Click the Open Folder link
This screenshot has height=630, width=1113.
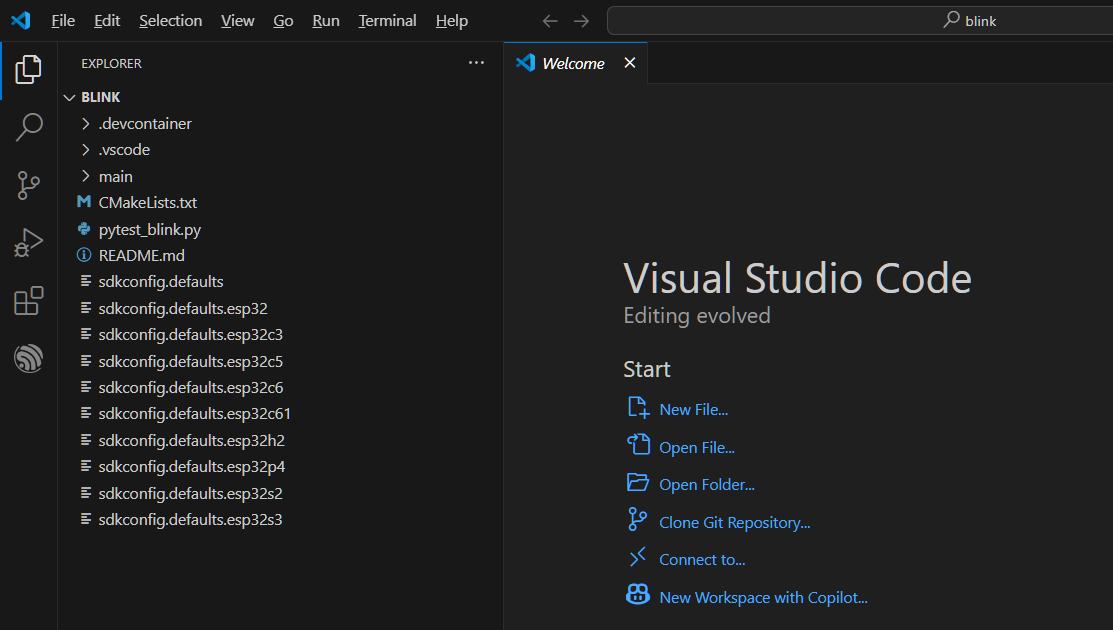tap(707, 485)
